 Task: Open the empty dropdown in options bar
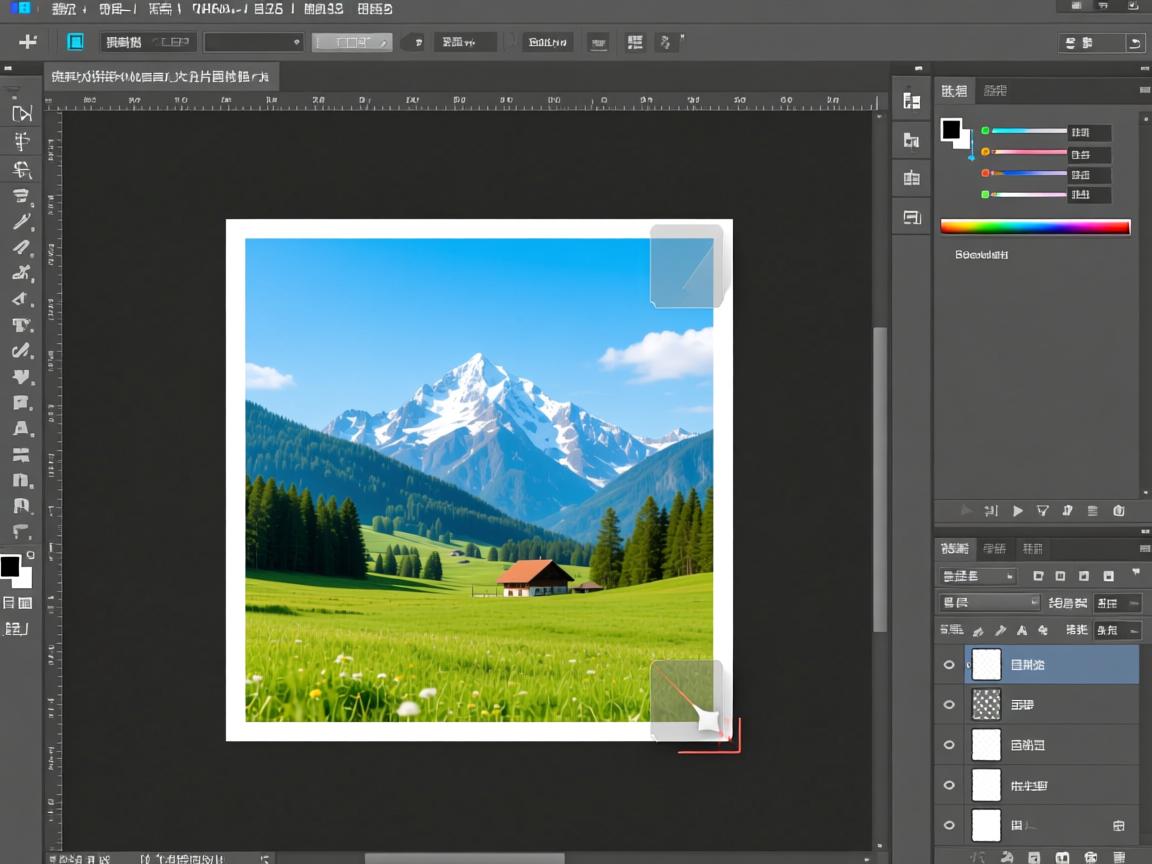coord(253,42)
